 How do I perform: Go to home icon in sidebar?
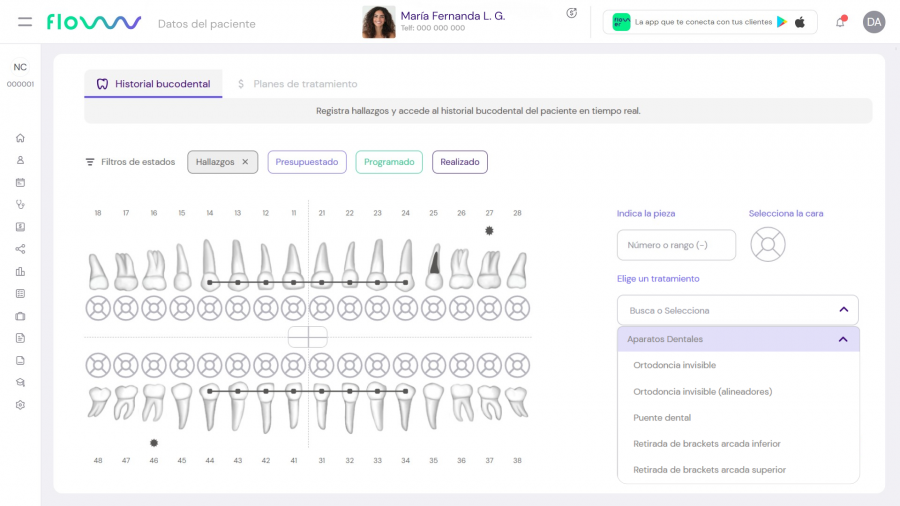pyautogui.click(x=20, y=138)
